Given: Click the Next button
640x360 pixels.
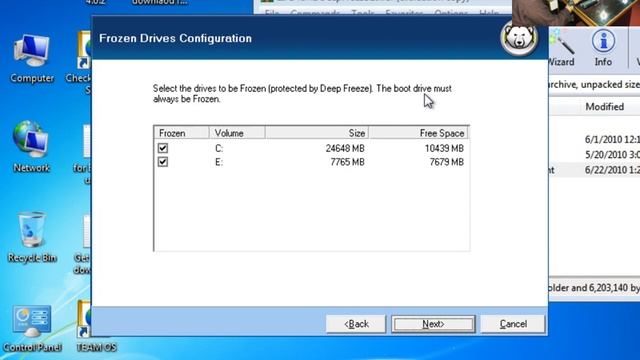Looking at the screenshot, I should click(433, 324).
